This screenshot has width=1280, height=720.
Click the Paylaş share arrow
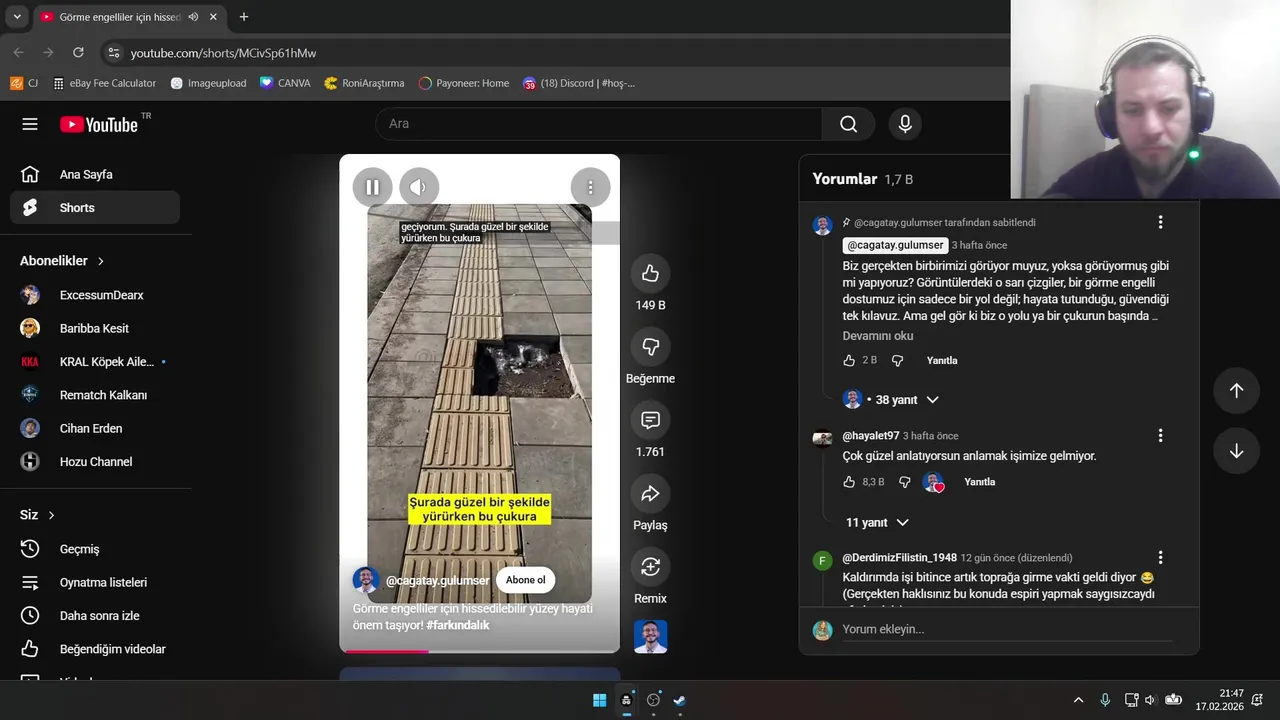tap(650, 493)
